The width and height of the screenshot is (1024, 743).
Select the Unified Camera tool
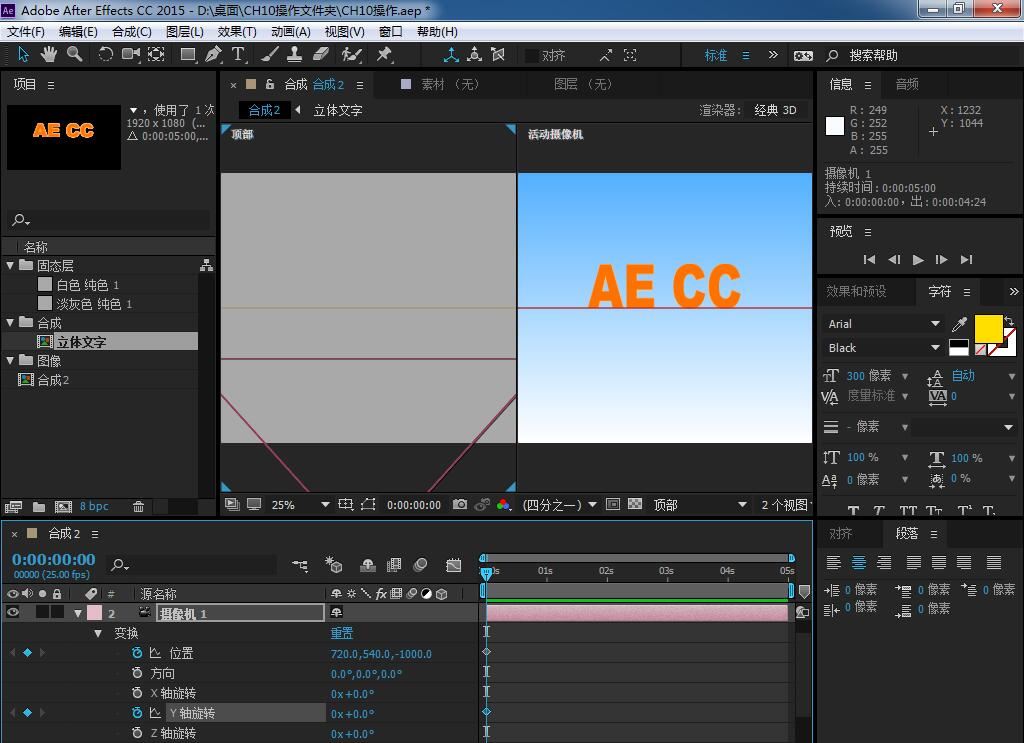pyautogui.click(x=131, y=55)
